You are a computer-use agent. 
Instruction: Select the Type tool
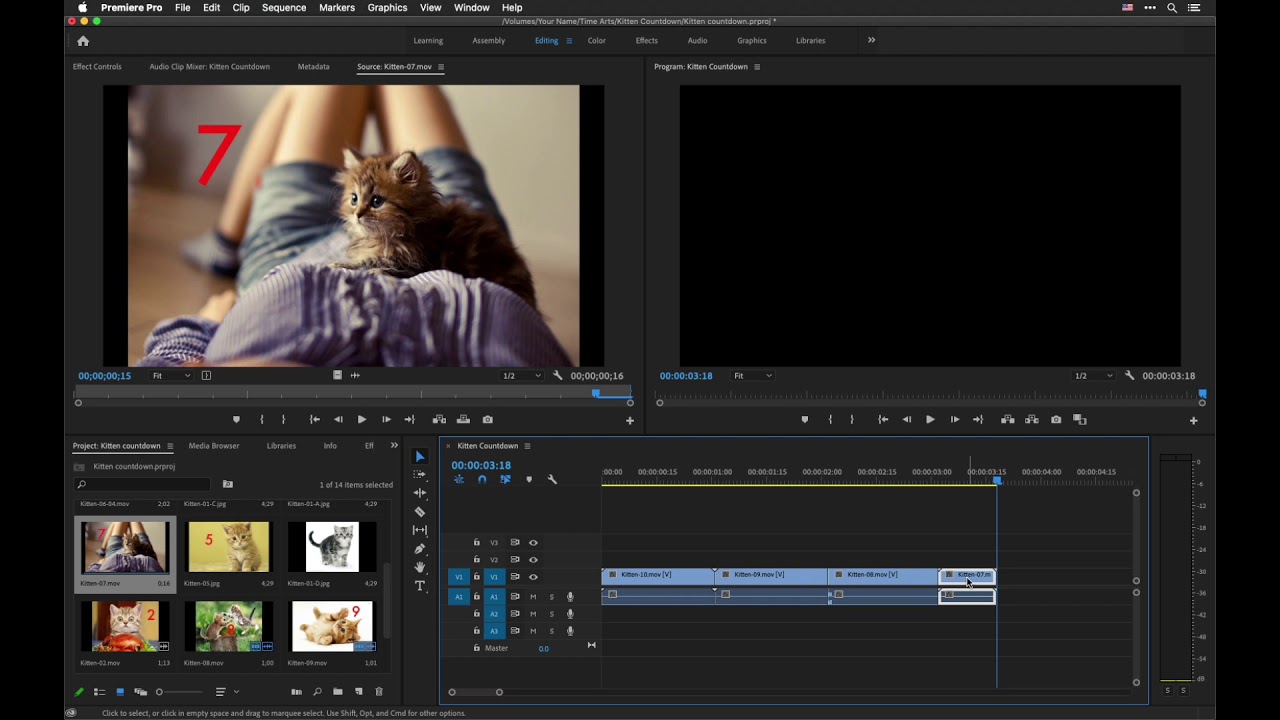pyautogui.click(x=420, y=586)
